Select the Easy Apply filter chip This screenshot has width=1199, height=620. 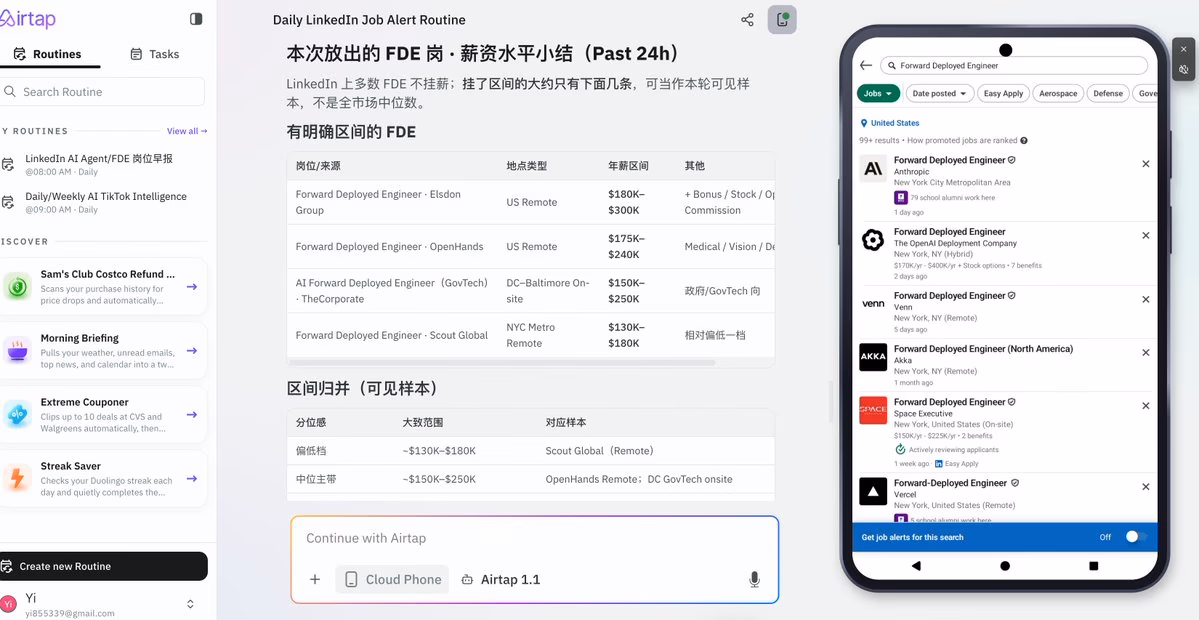1003,93
